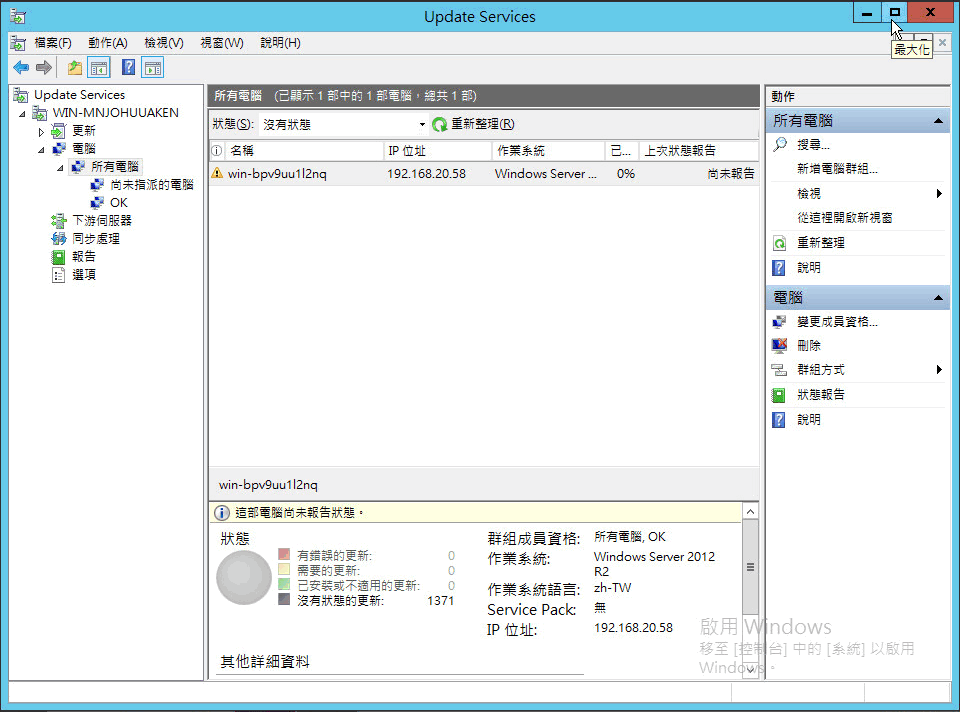Maximize the Update Services window
Screen dimensions: 960x712
click(894, 12)
